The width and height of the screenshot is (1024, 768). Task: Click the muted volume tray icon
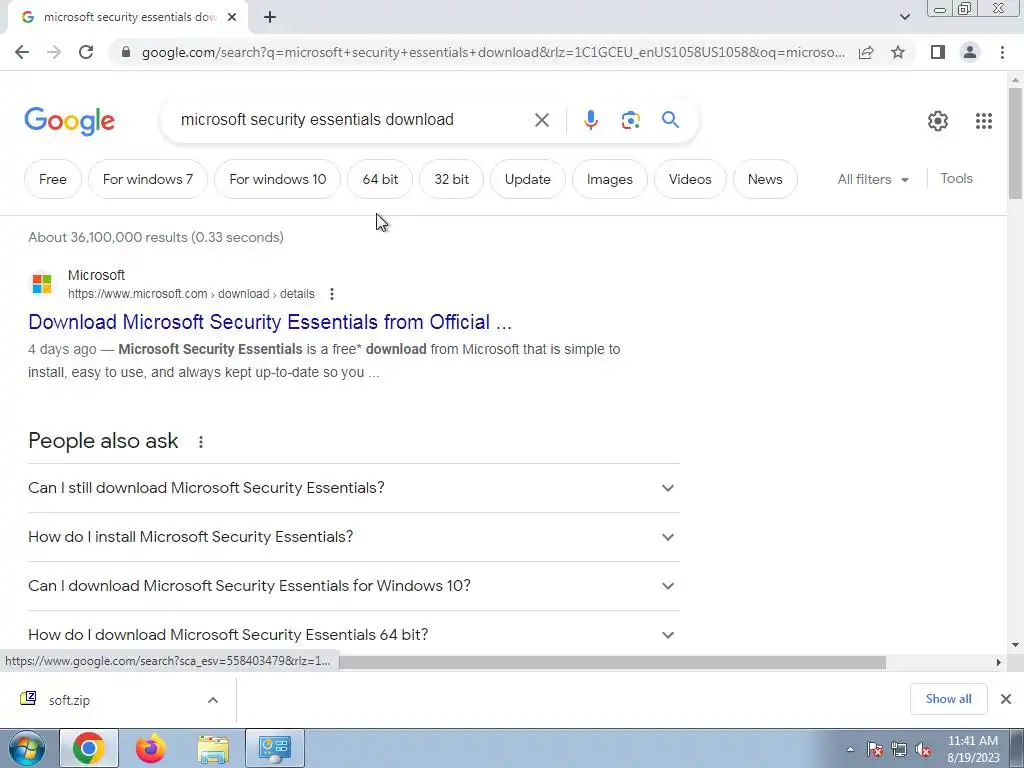[923, 750]
